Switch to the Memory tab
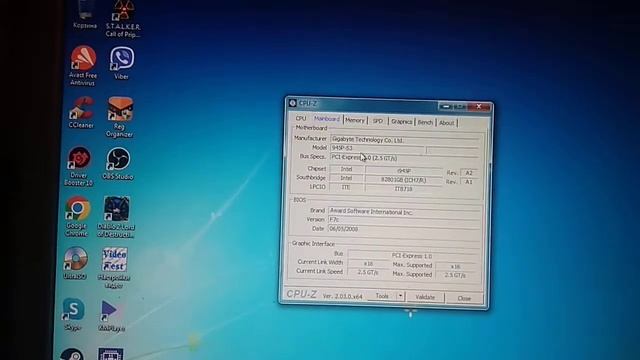This screenshot has height=360, width=640. click(355, 120)
